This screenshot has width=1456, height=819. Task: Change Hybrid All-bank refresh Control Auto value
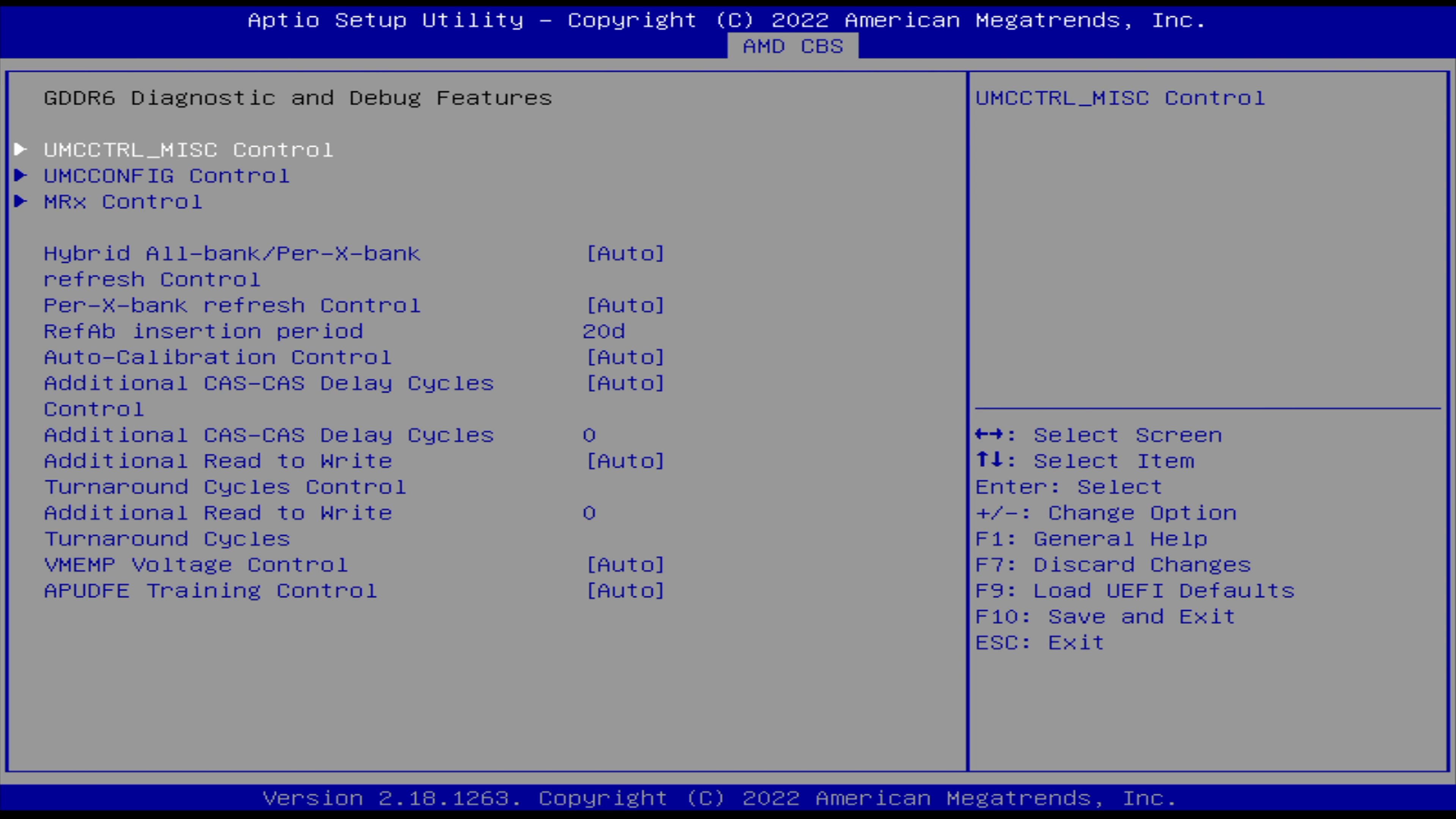[625, 254]
